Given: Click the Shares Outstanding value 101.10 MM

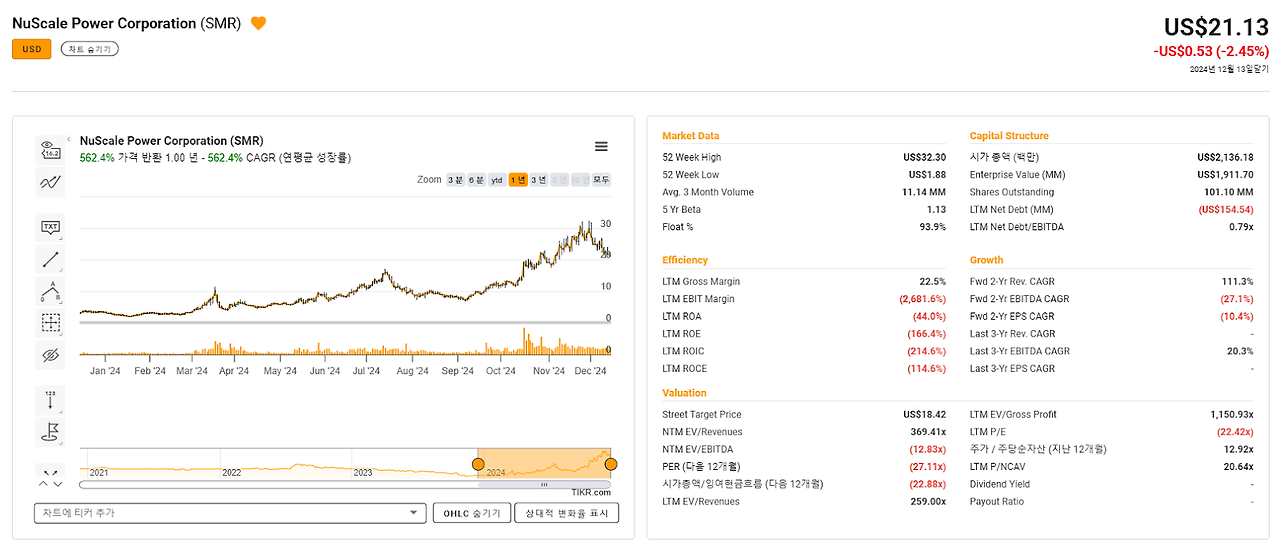Looking at the screenshot, I should click(x=1229, y=192).
